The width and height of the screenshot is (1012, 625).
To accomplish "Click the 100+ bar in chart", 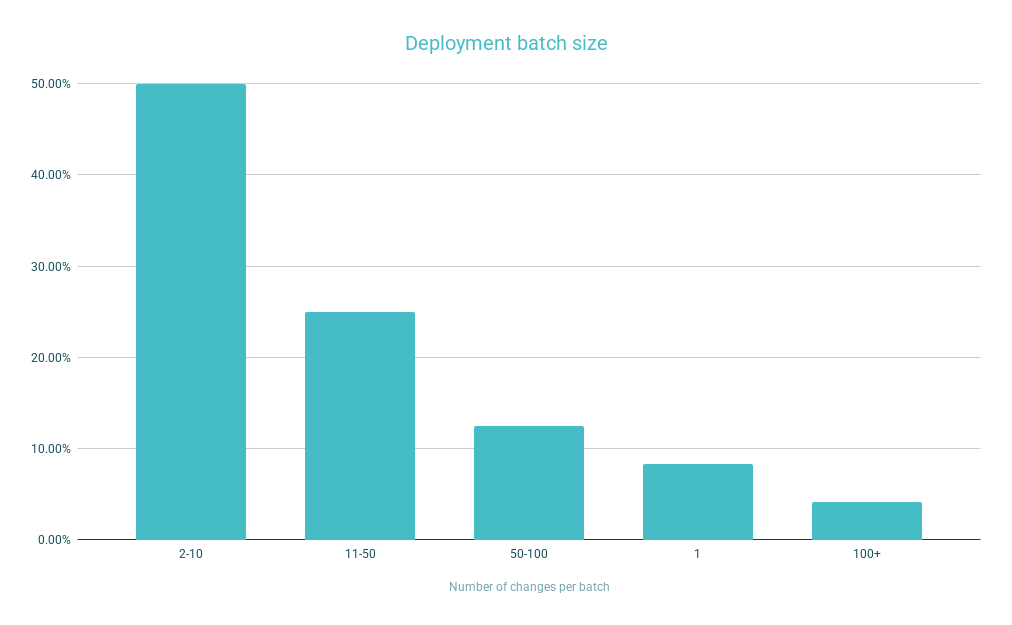I will [867, 521].
